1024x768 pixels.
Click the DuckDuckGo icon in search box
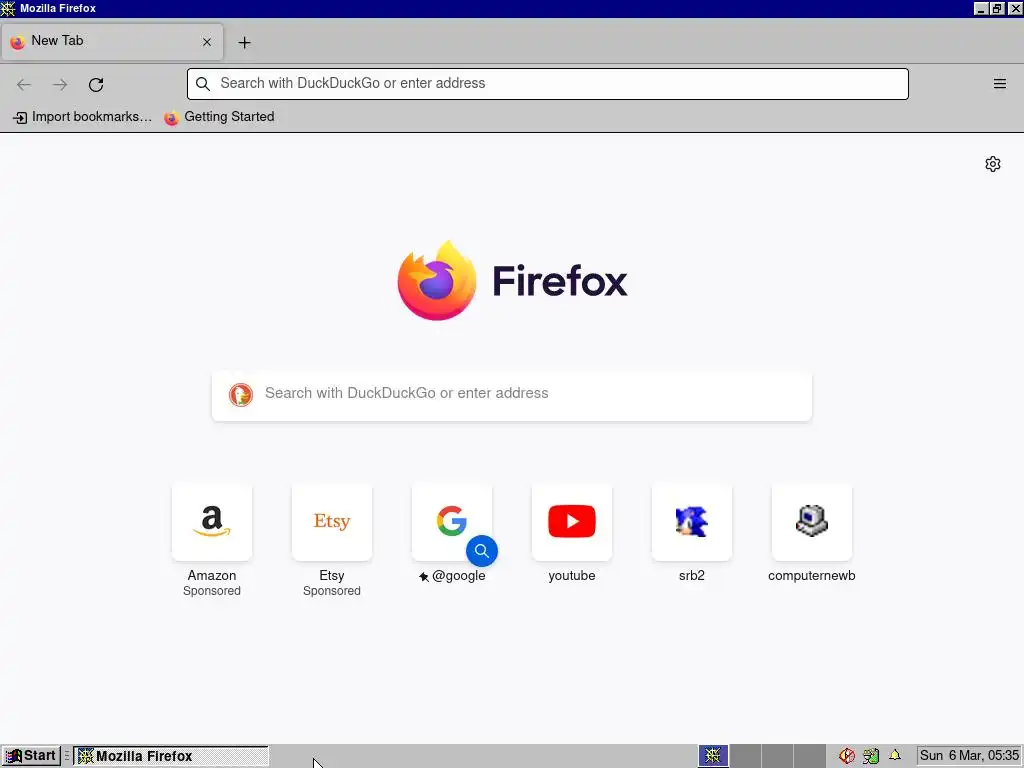pos(240,395)
